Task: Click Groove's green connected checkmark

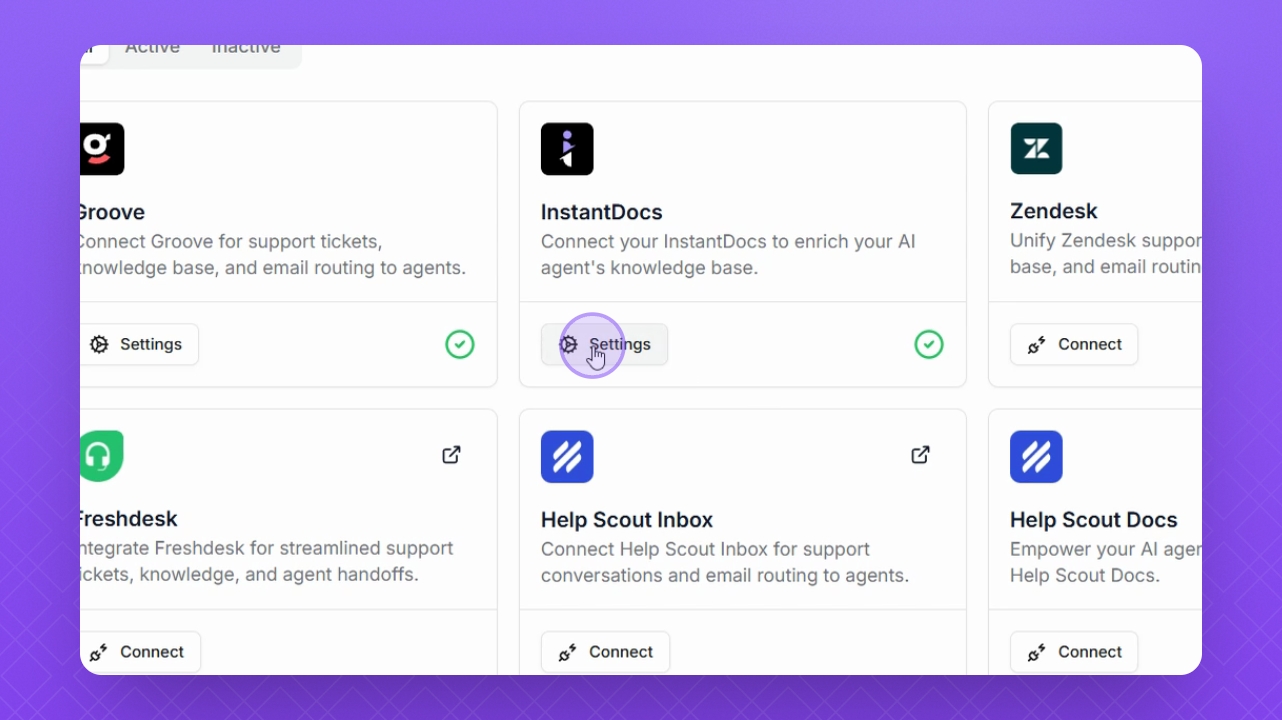Action: 459,345
